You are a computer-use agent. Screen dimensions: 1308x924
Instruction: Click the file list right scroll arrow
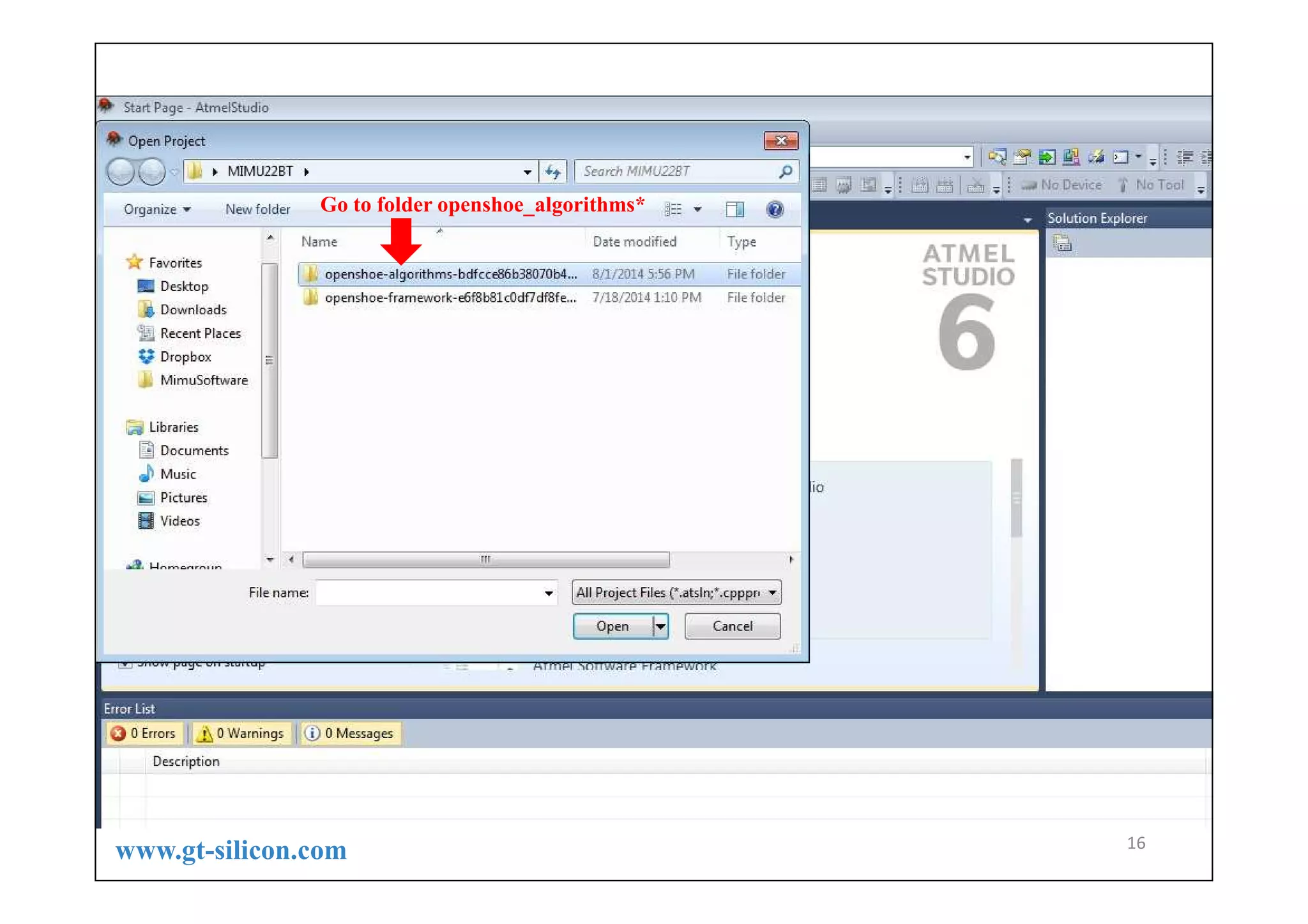coord(791,559)
